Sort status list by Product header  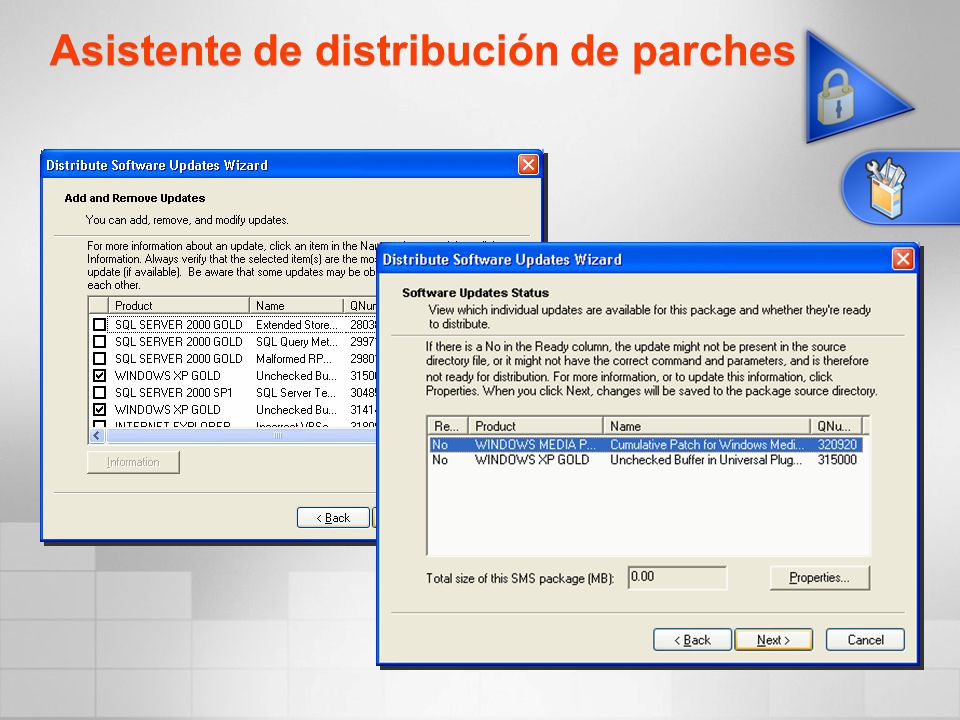(x=536, y=426)
